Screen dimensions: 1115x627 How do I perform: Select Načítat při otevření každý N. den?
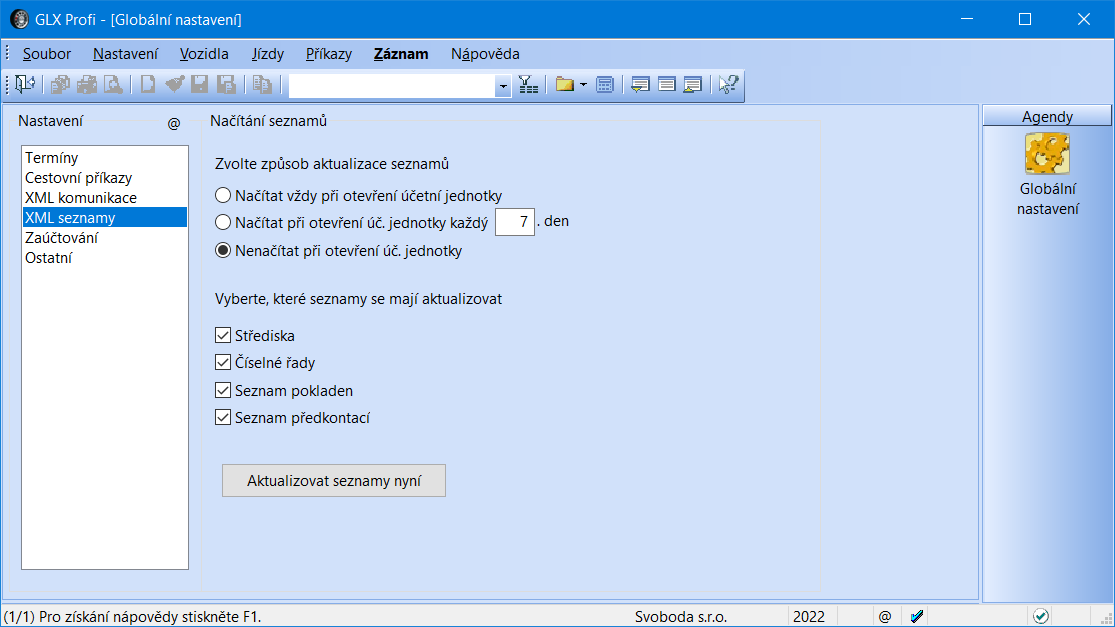[x=223, y=223]
